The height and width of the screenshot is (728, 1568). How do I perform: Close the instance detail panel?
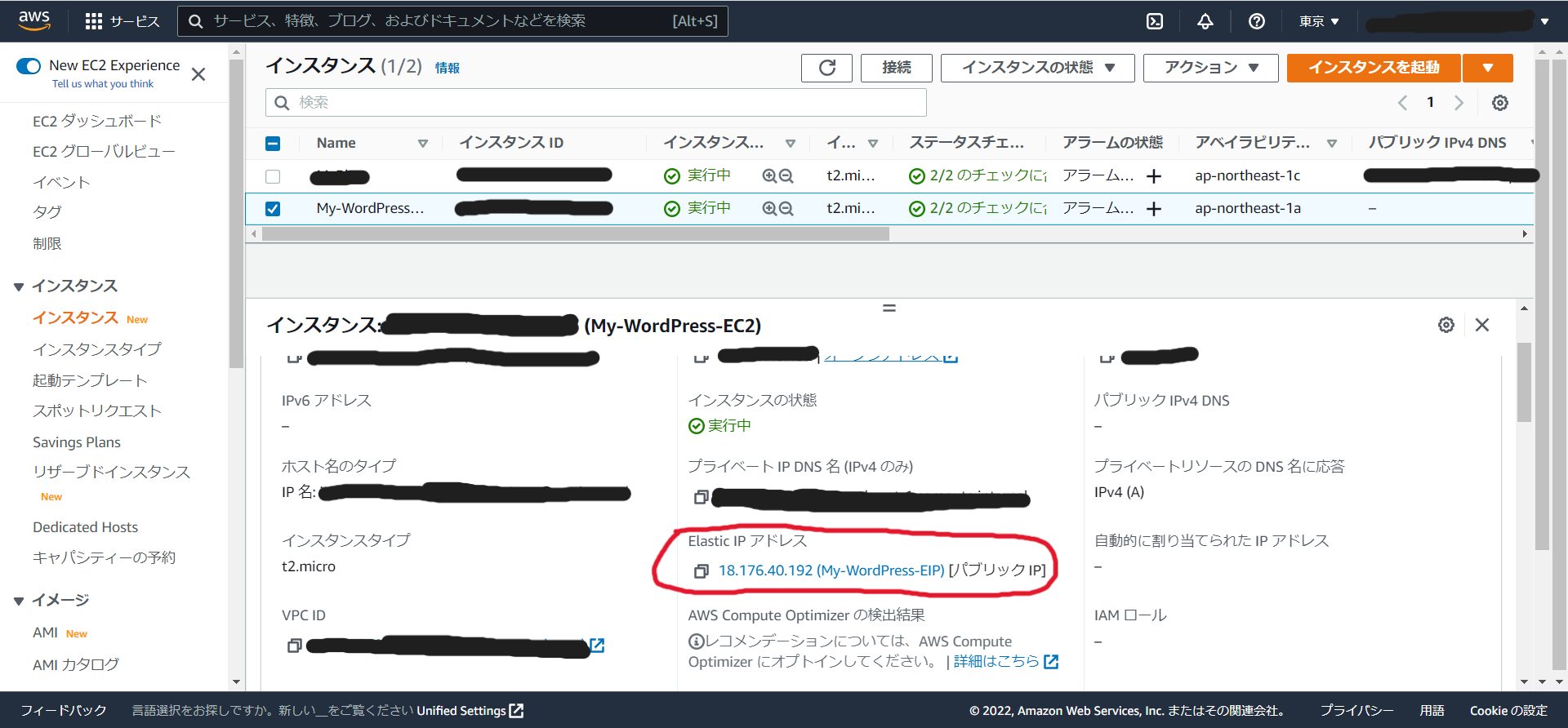pyautogui.click(x=1482, y=325)
